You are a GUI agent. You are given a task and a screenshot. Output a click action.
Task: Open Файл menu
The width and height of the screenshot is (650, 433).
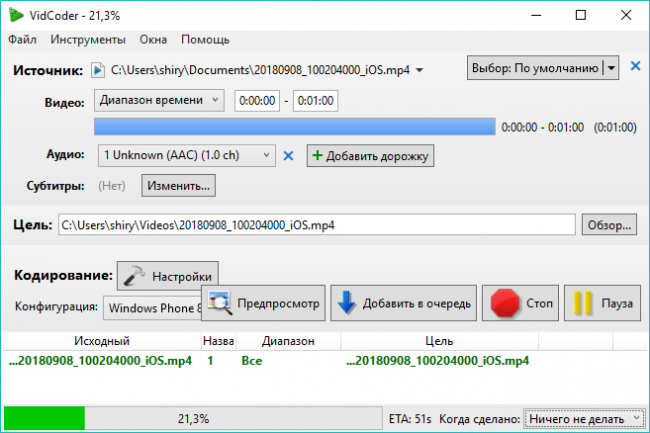click(22, 40)
